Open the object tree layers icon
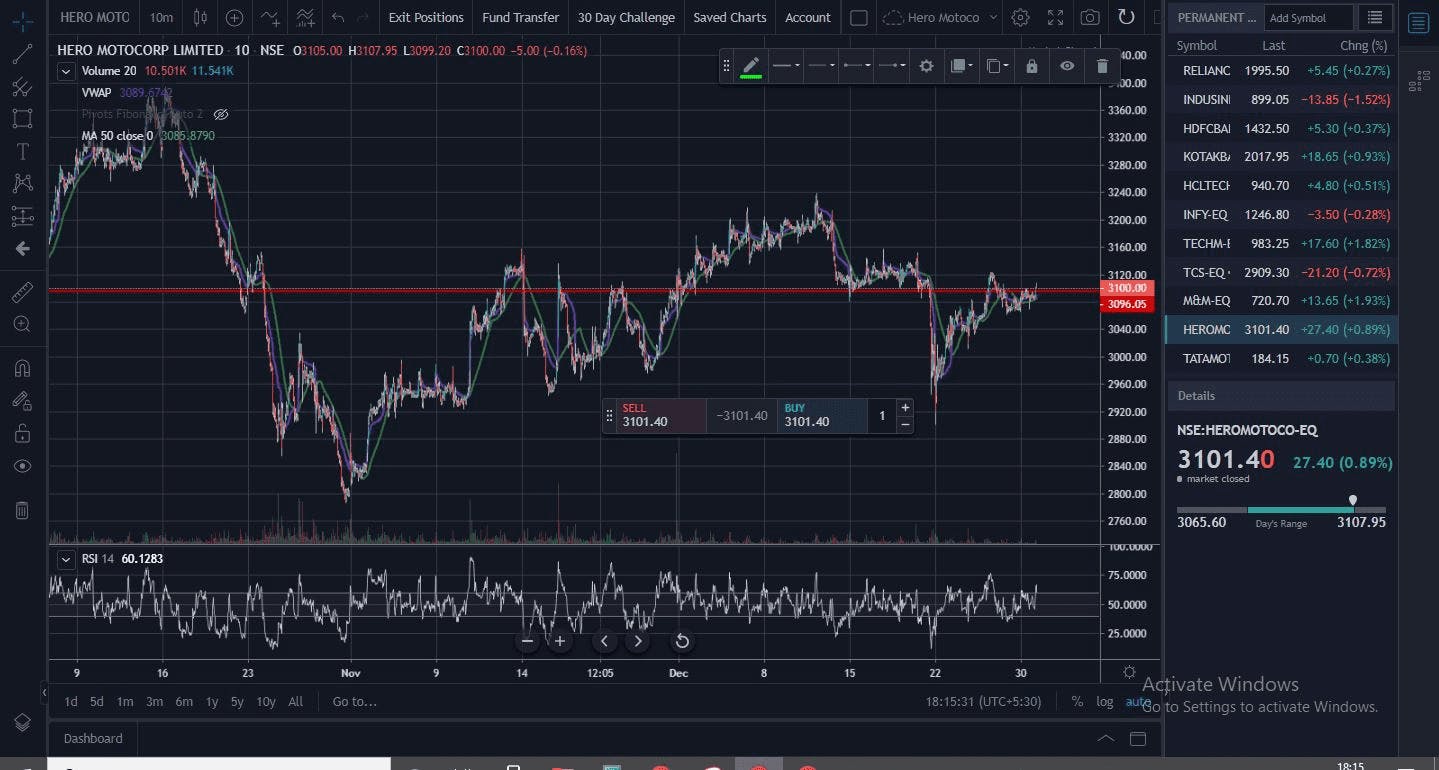1439x770 pixels. click(x=22, y=722)
